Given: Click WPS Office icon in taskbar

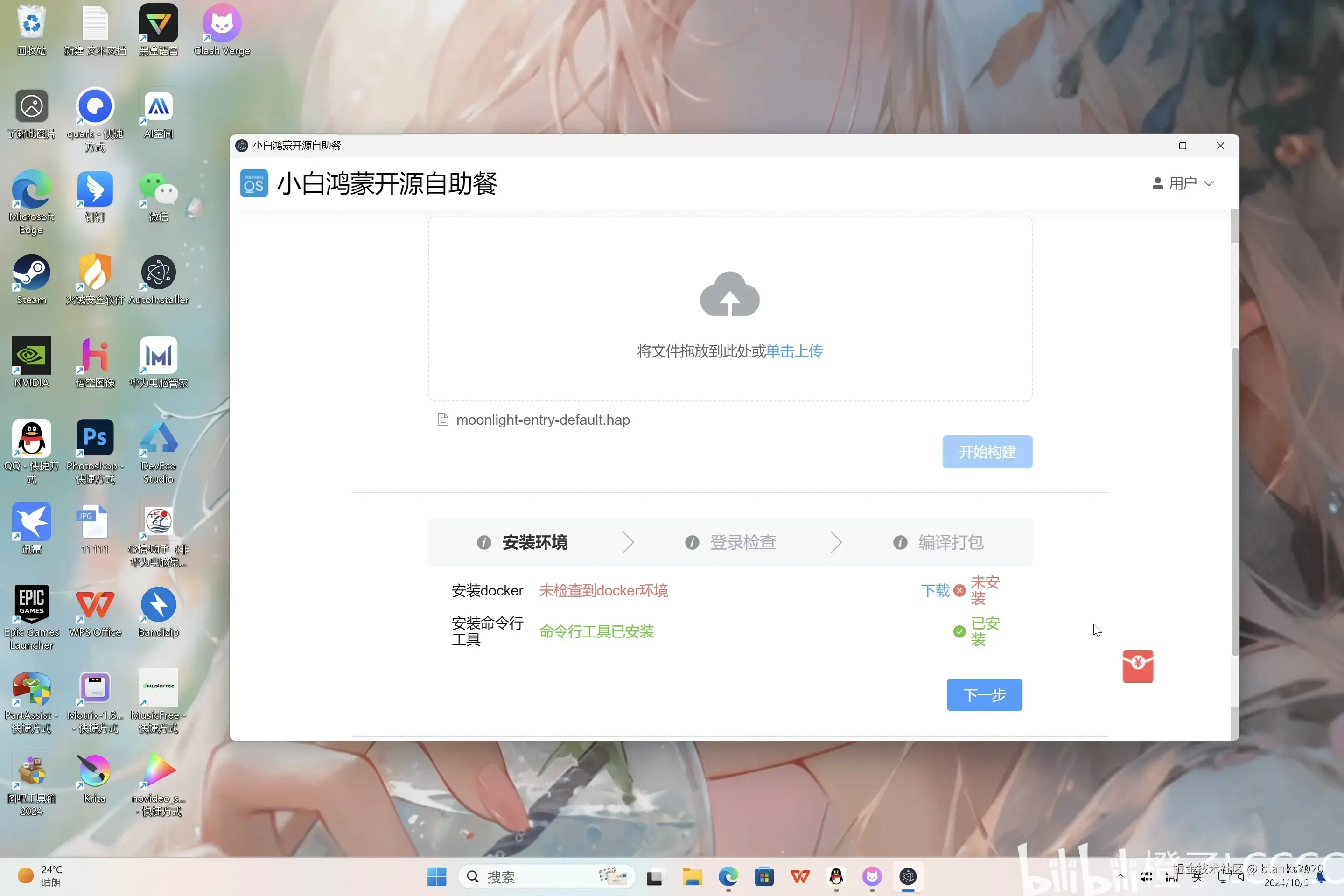Looking at the screenshot, I should pos(800,876).
